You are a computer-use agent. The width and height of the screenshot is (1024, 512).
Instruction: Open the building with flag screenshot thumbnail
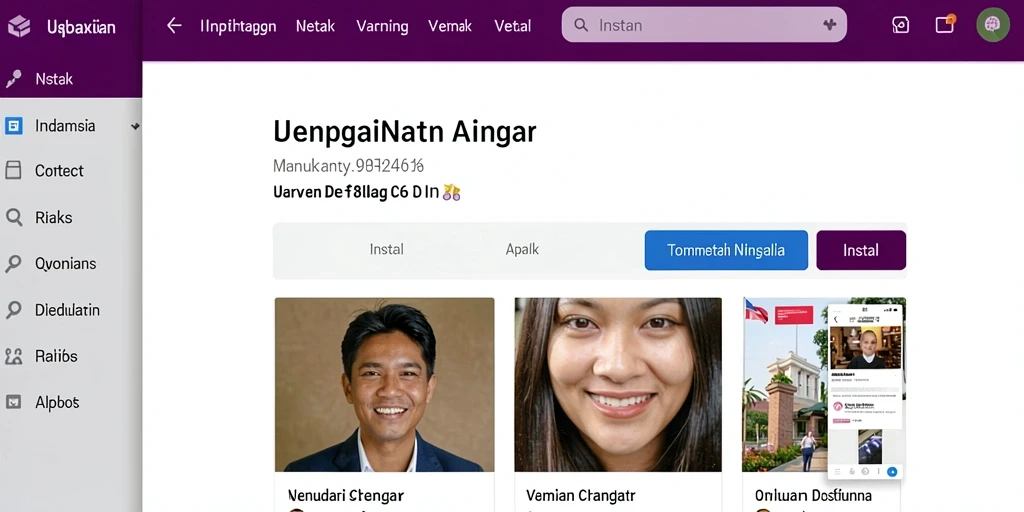[x=824, y=385]
